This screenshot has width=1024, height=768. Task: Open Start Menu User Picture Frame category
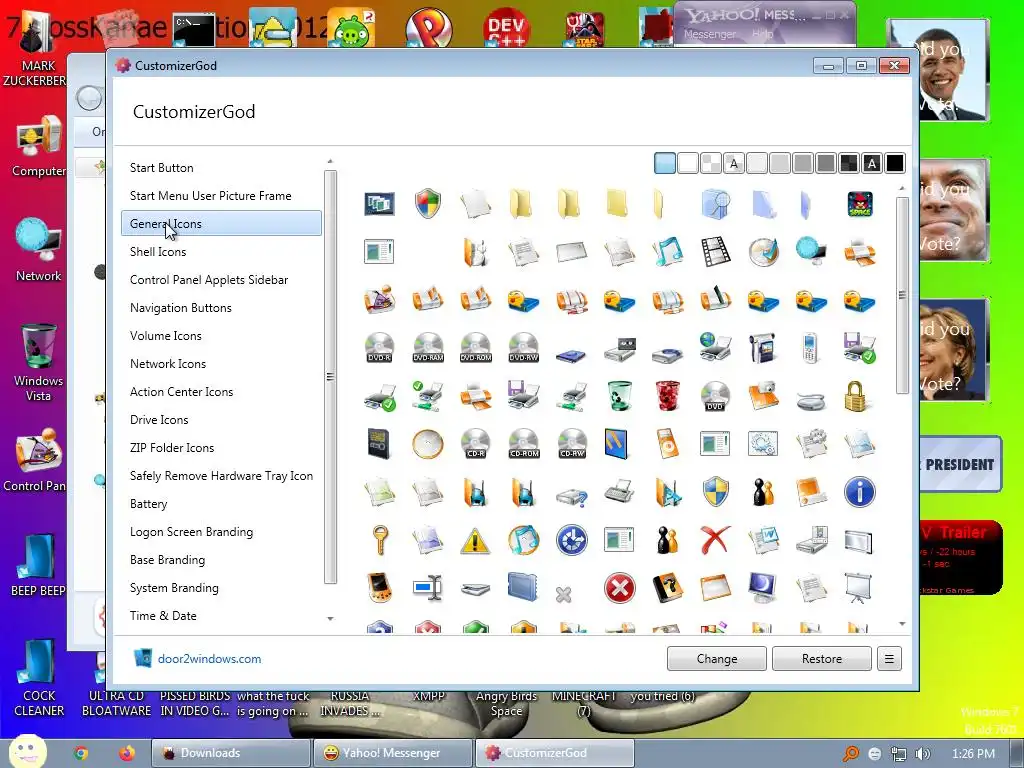210,196
